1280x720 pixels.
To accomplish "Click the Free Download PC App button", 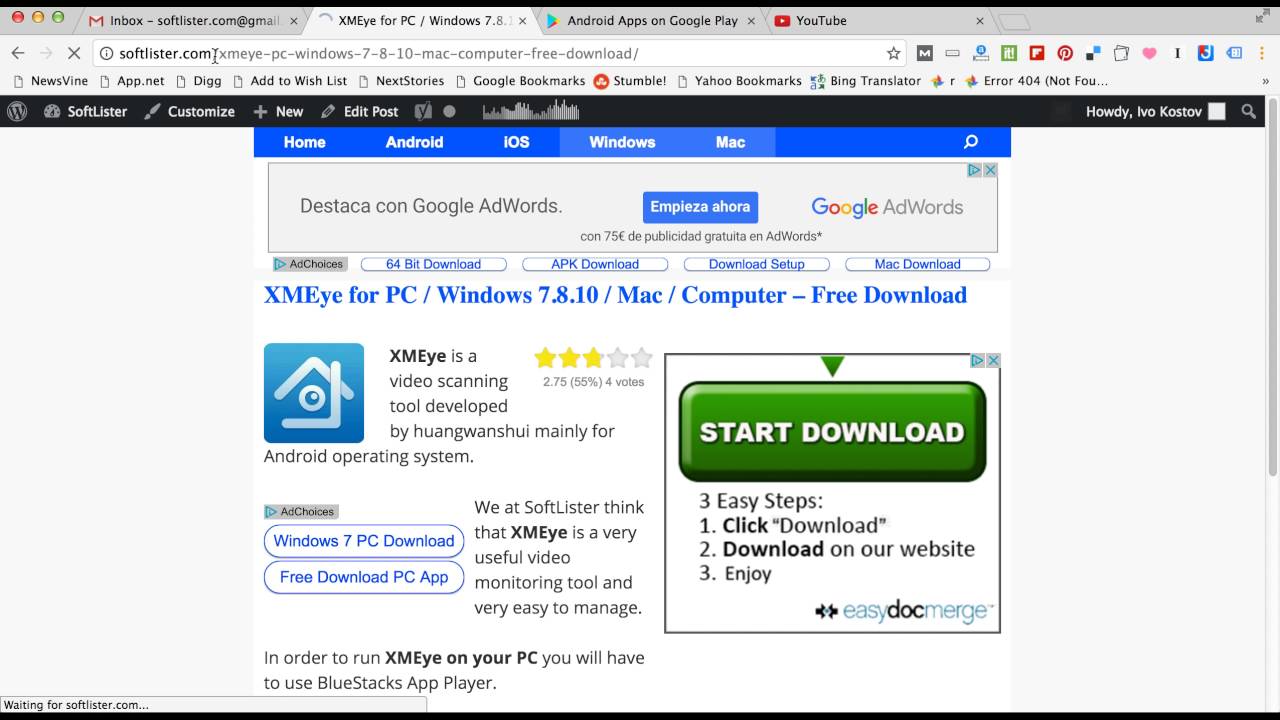I will click(x=364, y=577).
